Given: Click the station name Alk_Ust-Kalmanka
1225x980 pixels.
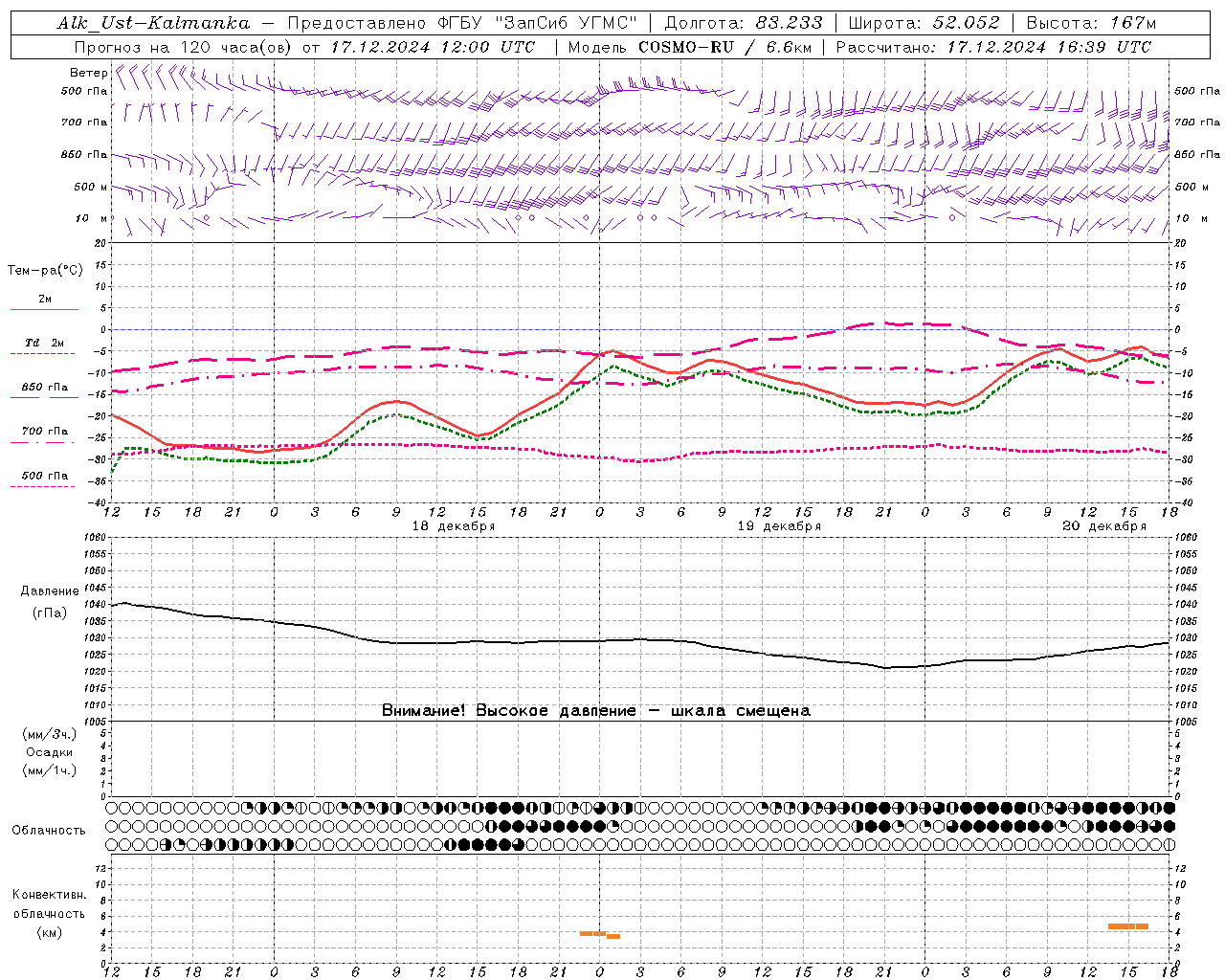Looking at the screenshot, I should 153,23.
